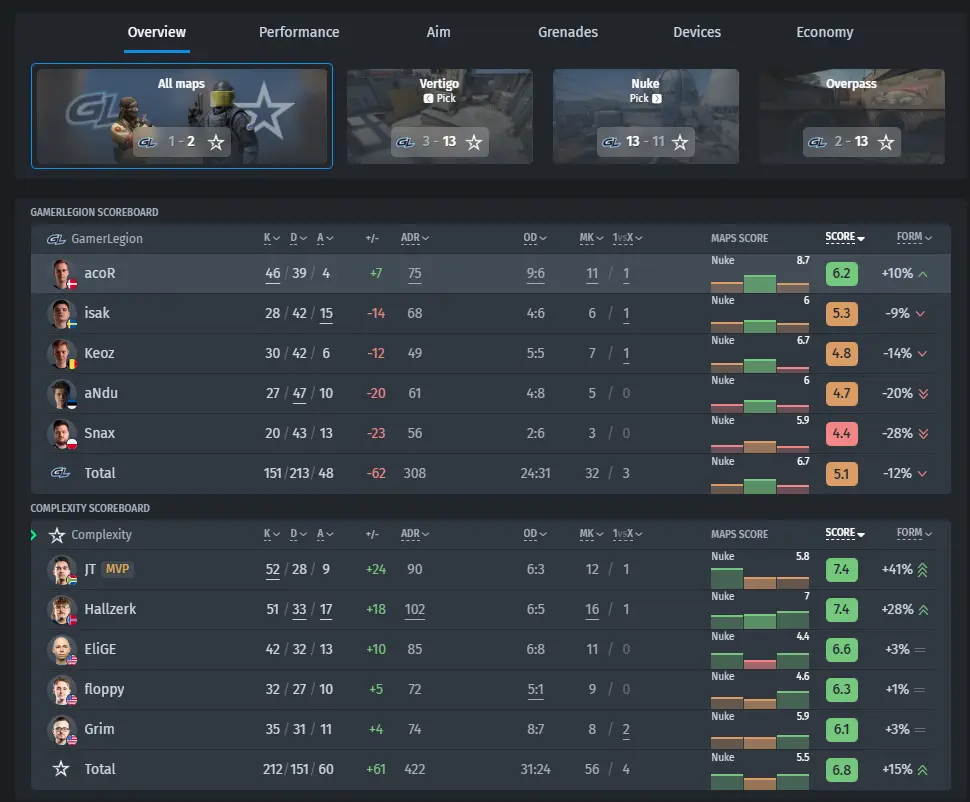The width and height of the screenshot is (970, 802).
Task: Click Complexity total plus-minus +61
Action: pyautogui.click(x=376, y=769)
